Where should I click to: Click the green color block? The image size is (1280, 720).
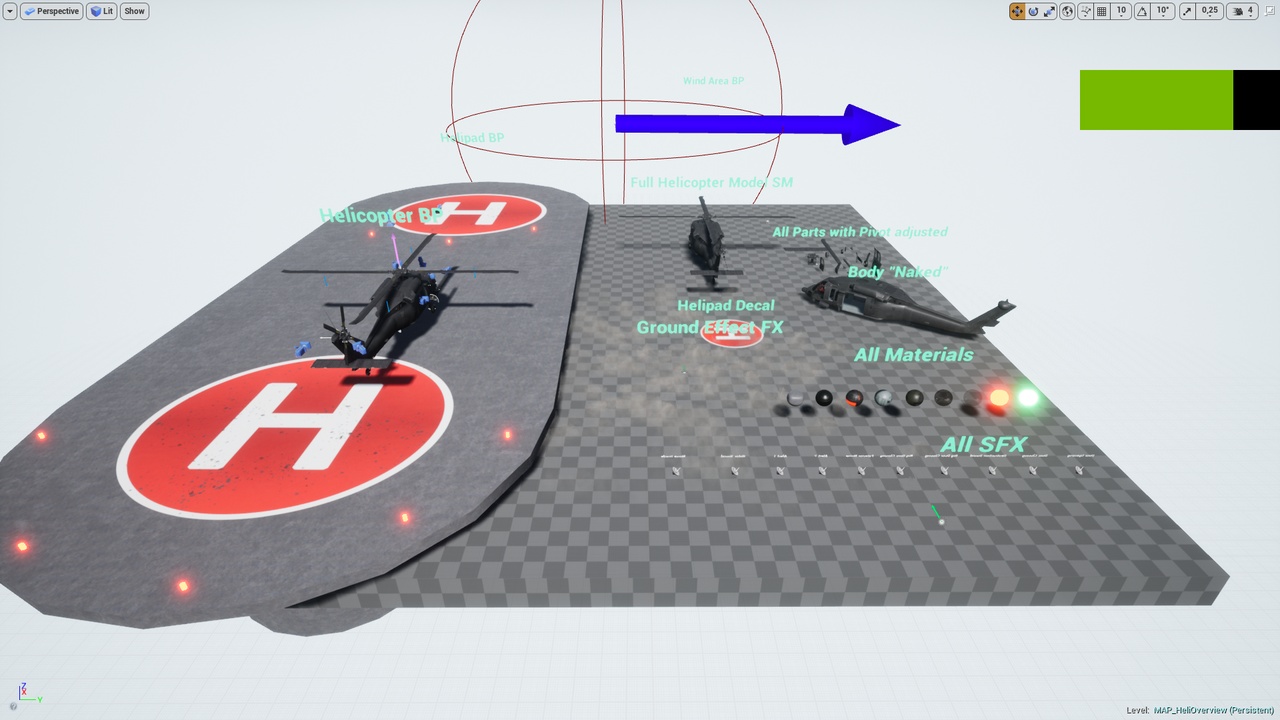pyautogui.click(x=1155, y=100)
